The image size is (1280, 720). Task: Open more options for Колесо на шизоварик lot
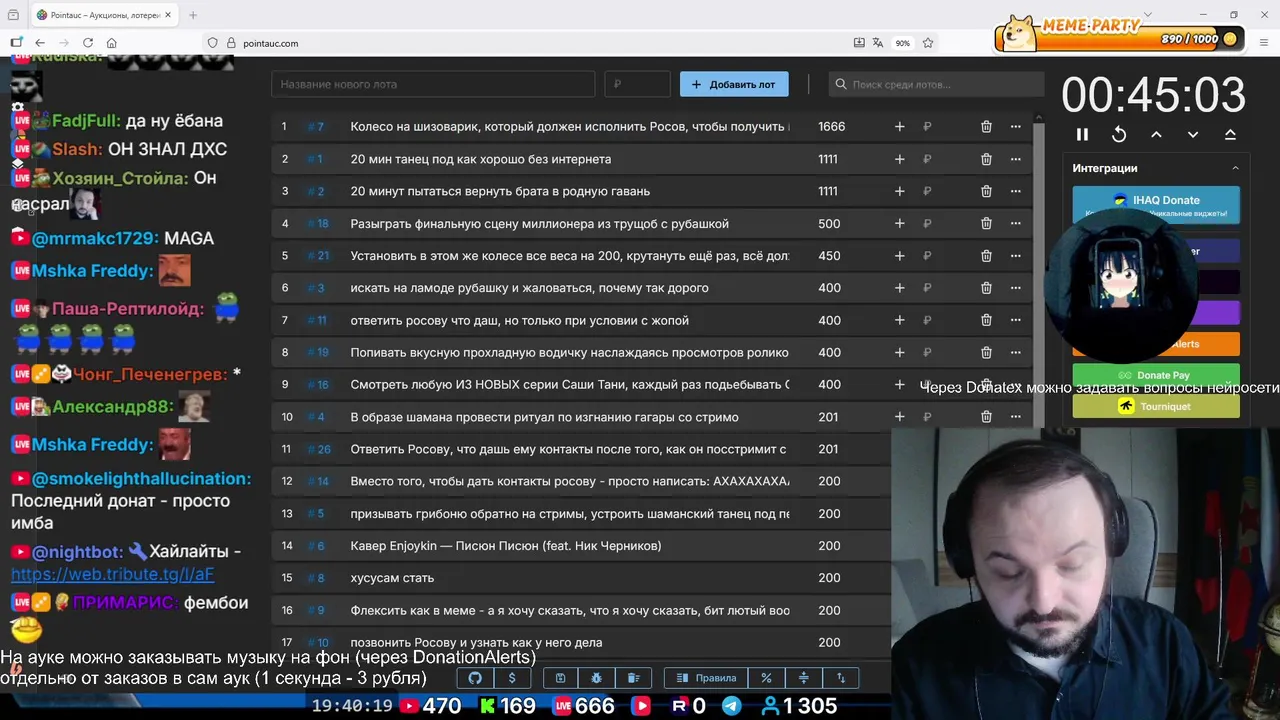pos(1015,127)
